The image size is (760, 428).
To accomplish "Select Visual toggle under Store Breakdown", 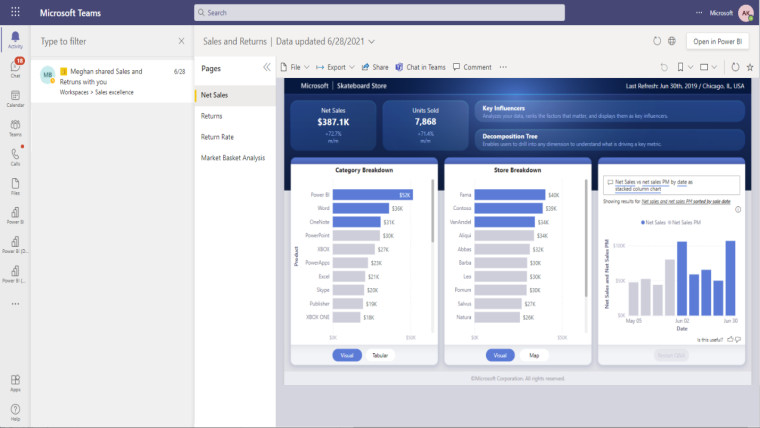I will pos(500,355).
